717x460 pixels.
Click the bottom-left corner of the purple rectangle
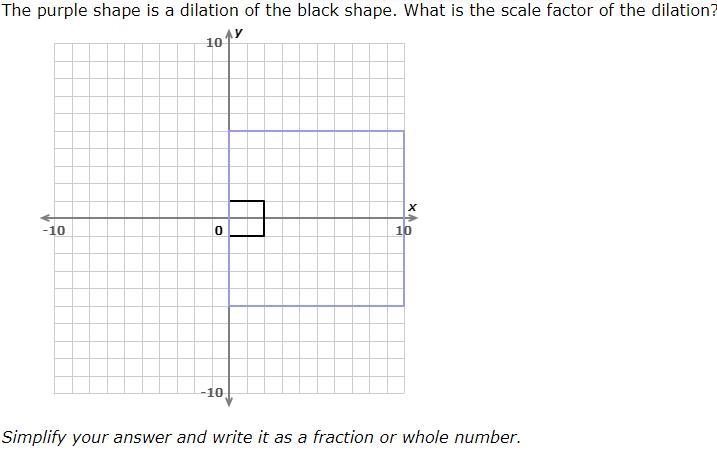(x=229, y=306)
